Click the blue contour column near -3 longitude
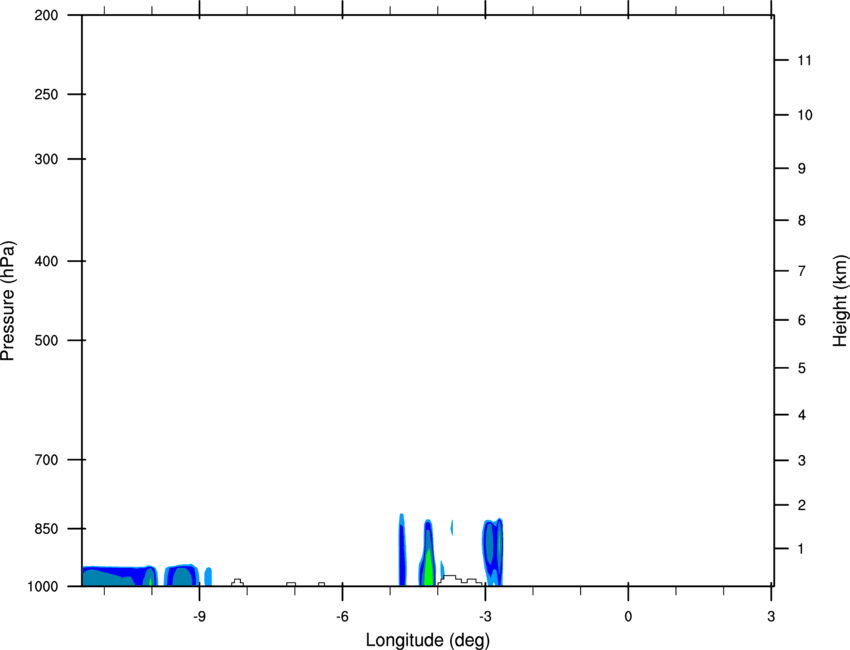Image resolution: width=850 pixels, height=650 pixels. (x=492, y=552)
